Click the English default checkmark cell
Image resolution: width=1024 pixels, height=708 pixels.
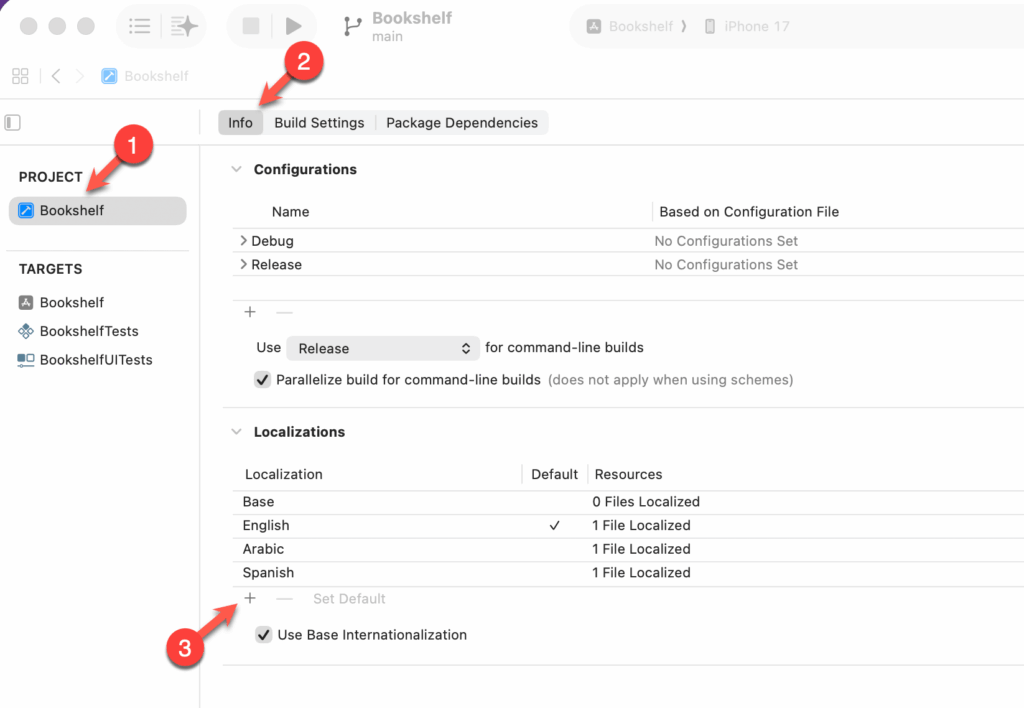click(554, 525)
